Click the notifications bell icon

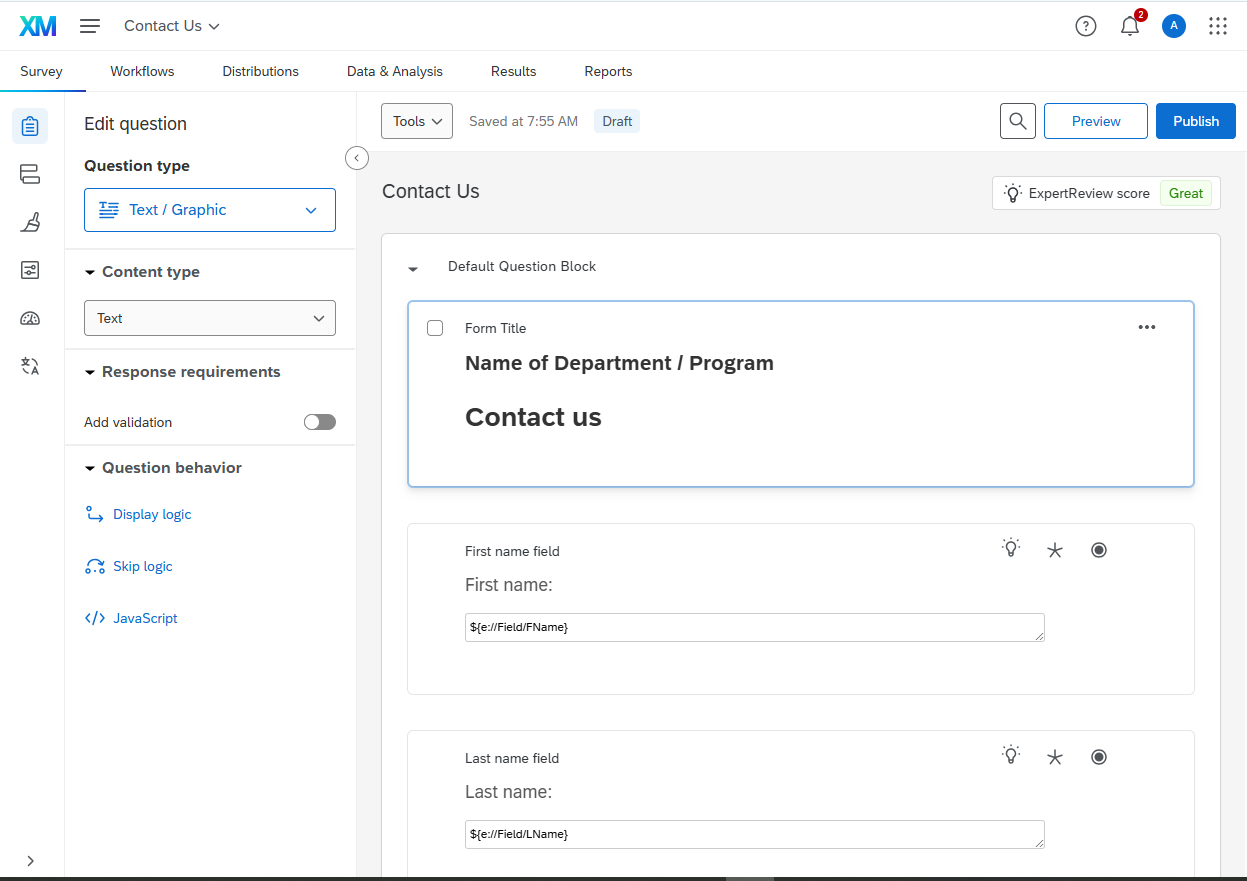tap(1130, 26)
